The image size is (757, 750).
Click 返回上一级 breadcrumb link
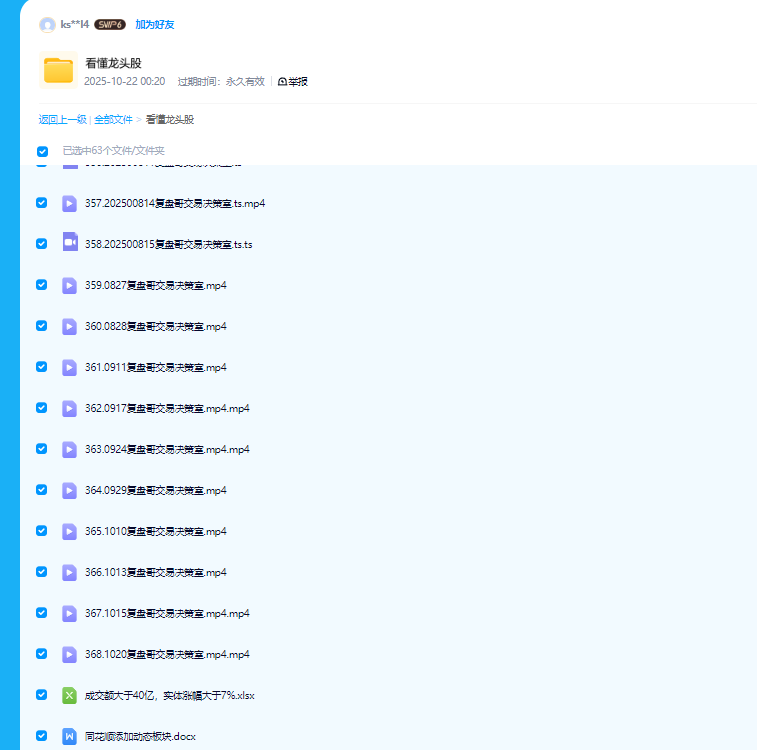[62, 119]
